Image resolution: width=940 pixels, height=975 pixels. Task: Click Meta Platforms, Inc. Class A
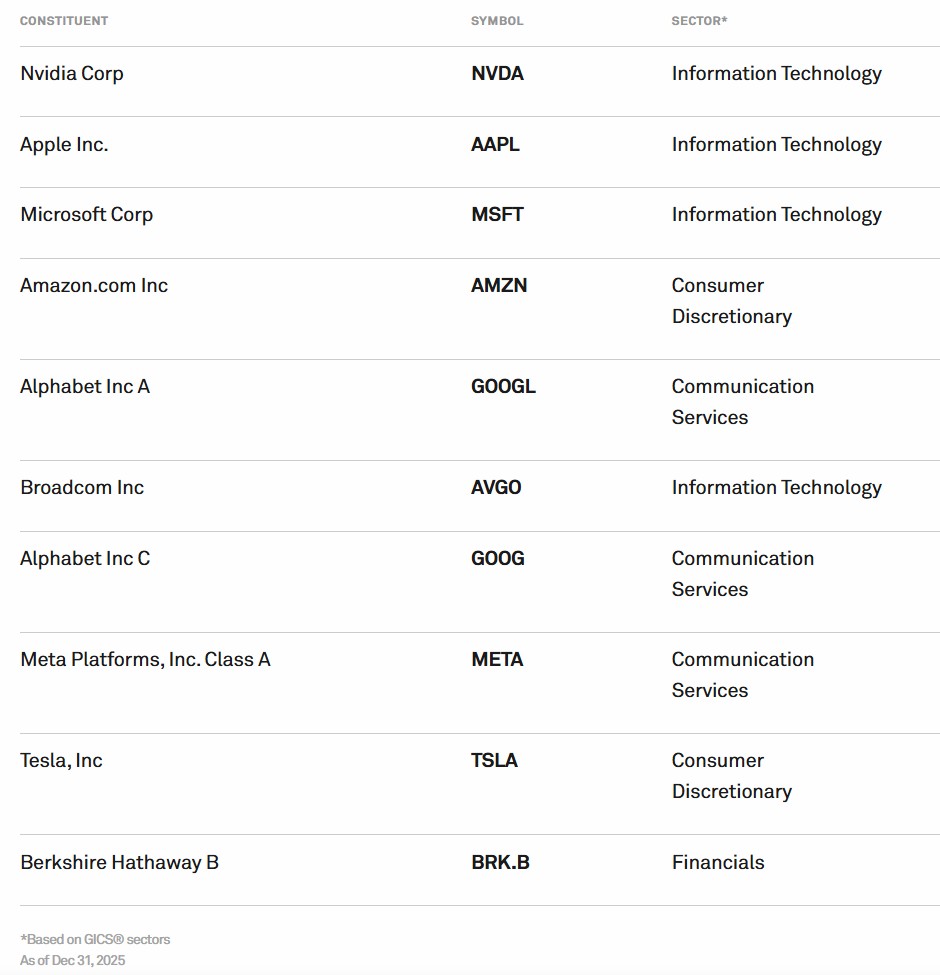coord(145,660)
